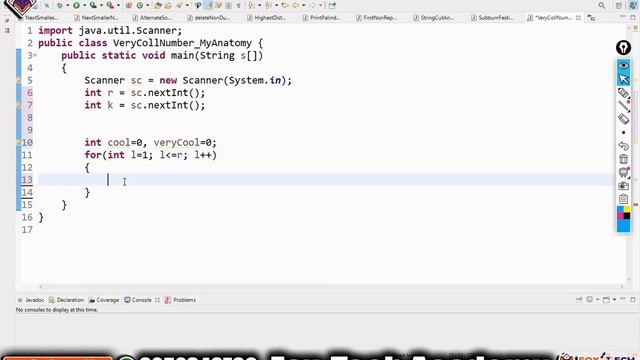The image size is (640, 360).
Task: Click the Pin Editor toolbar icon
Action: coord(332,6)
